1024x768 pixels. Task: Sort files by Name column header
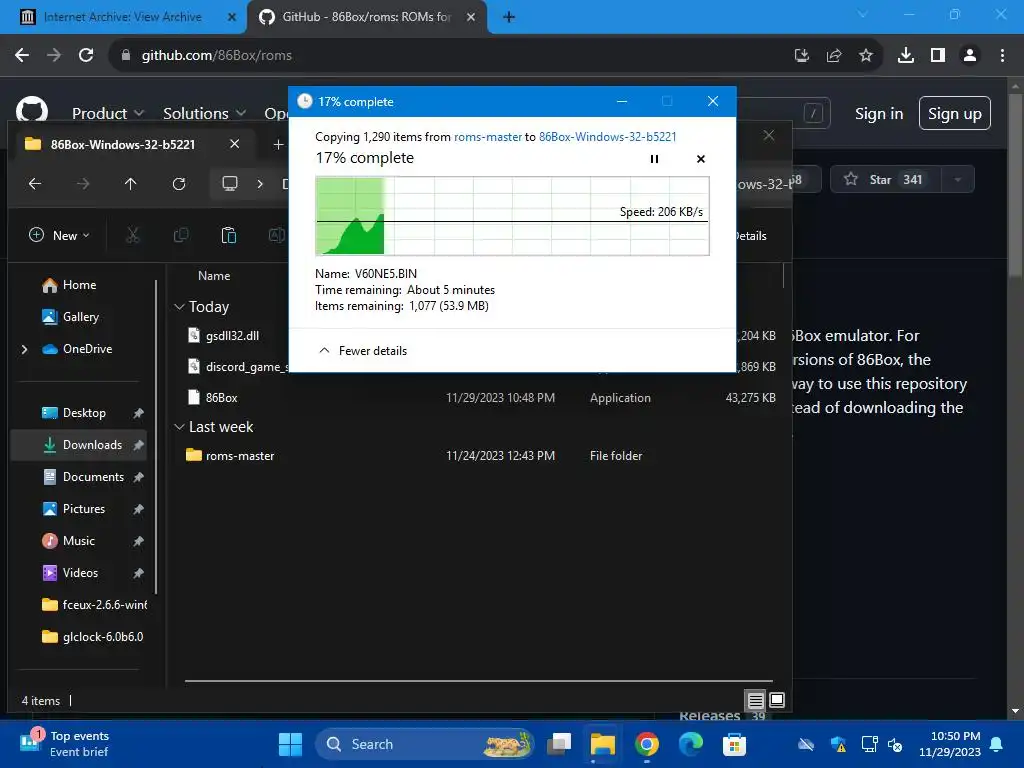point(214,276)
